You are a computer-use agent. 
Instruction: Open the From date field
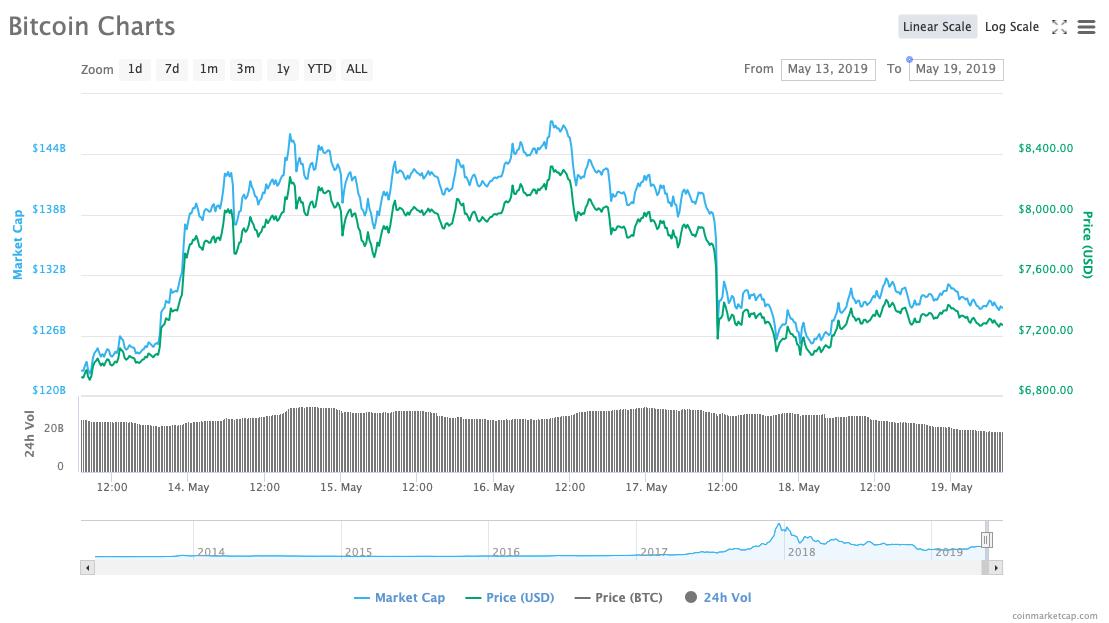pyautogui.click(x=827, y=69)
